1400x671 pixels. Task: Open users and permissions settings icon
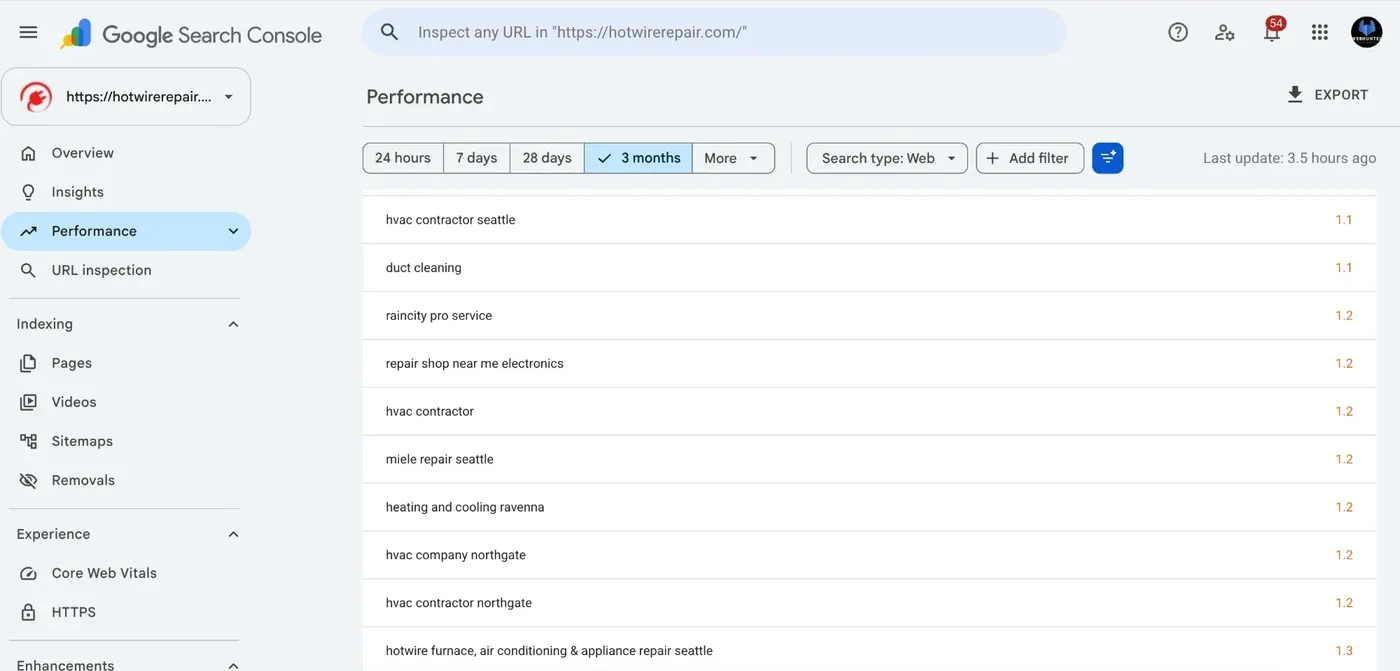(x=1225, y=32)
